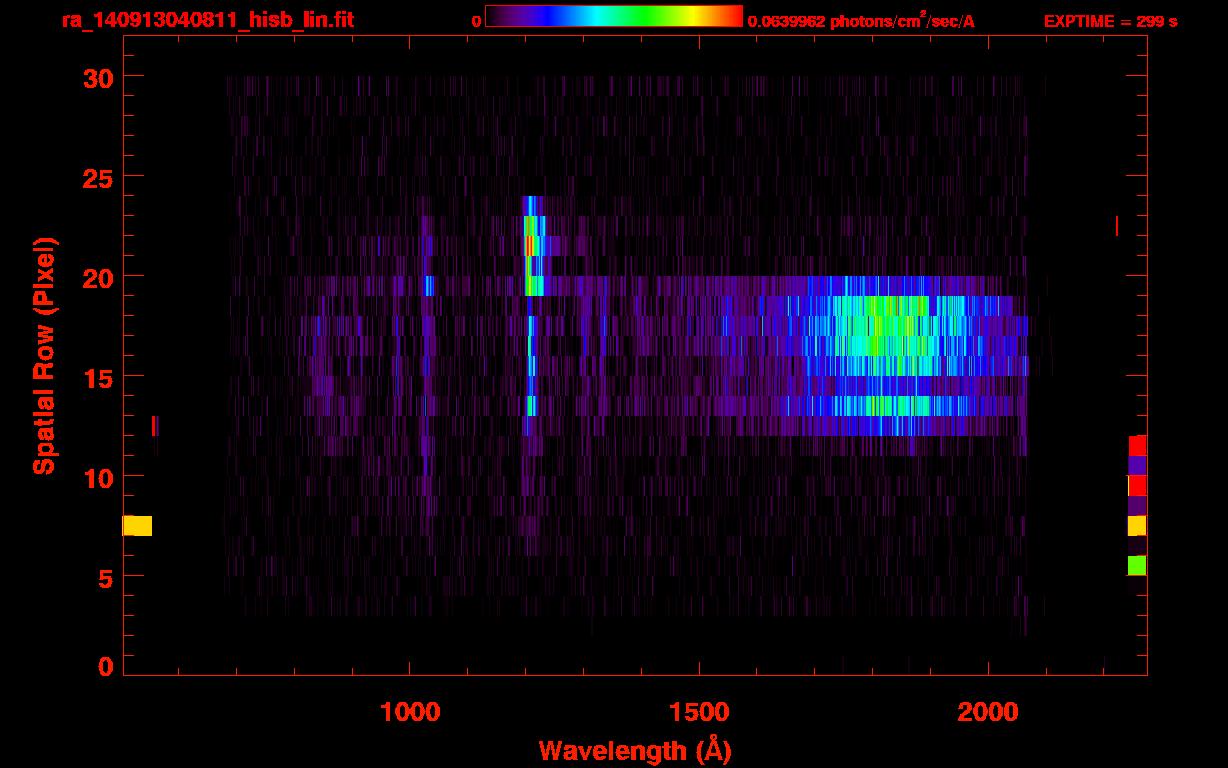Click the 2000 wavelength tick label
This screenshot has width=1228, height=768.
point(988,712)
